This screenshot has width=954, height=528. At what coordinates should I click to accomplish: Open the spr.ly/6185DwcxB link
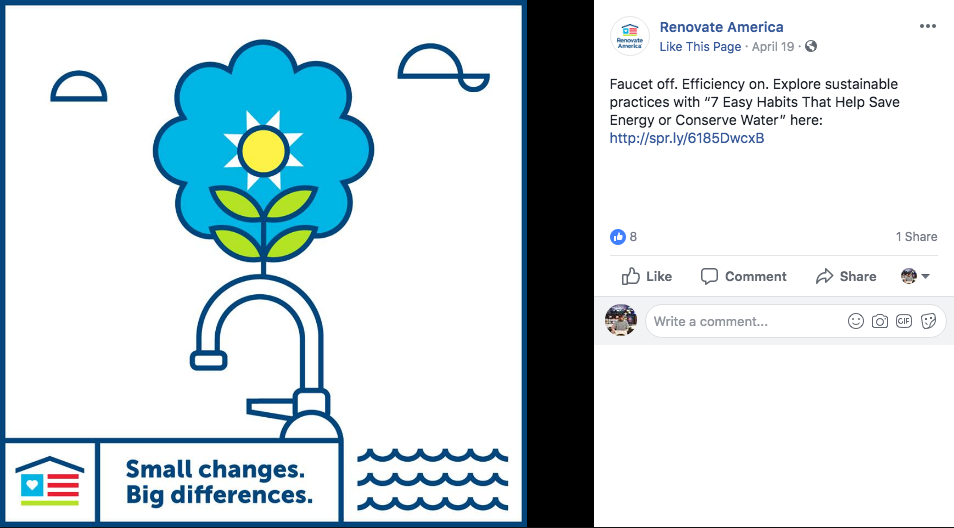687,138
